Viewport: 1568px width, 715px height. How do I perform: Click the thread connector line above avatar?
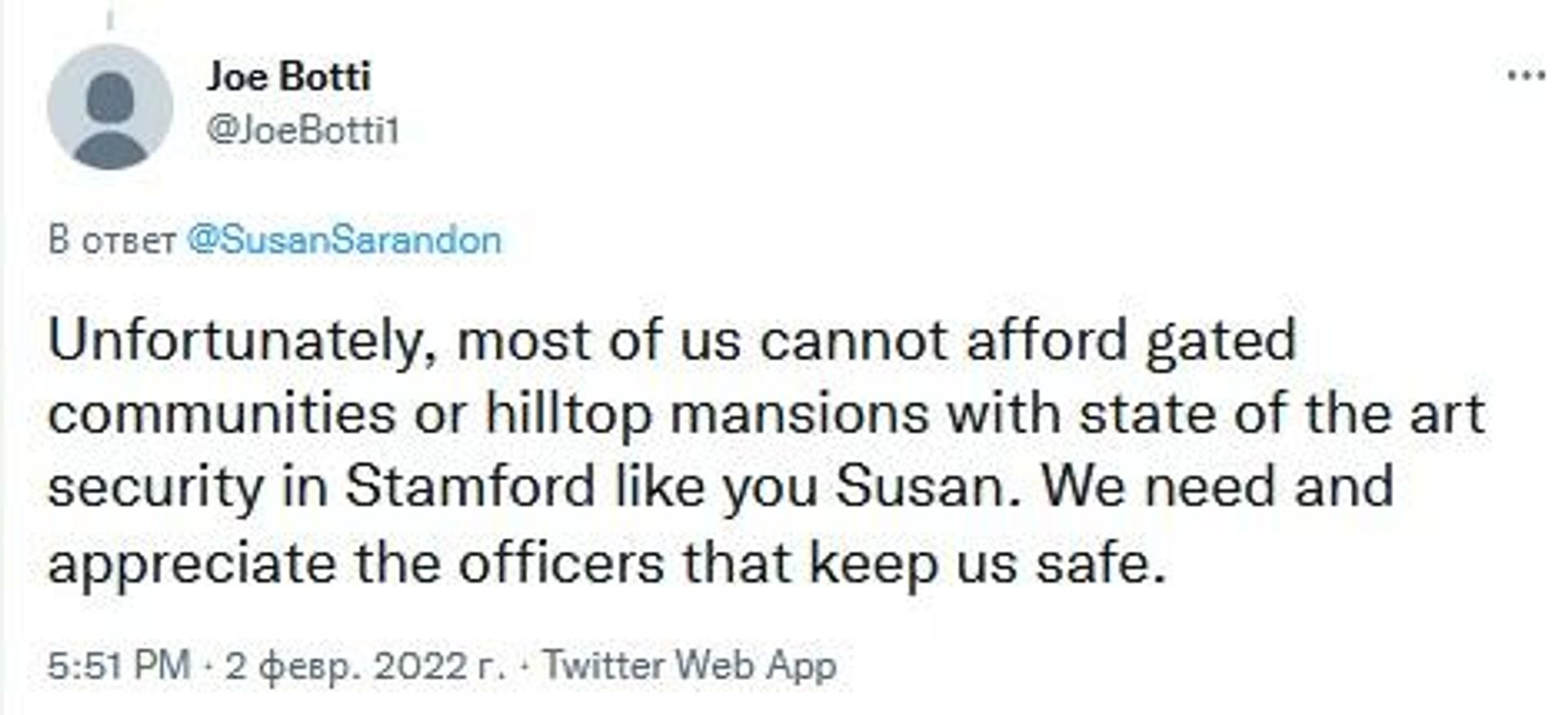(109, 15)
